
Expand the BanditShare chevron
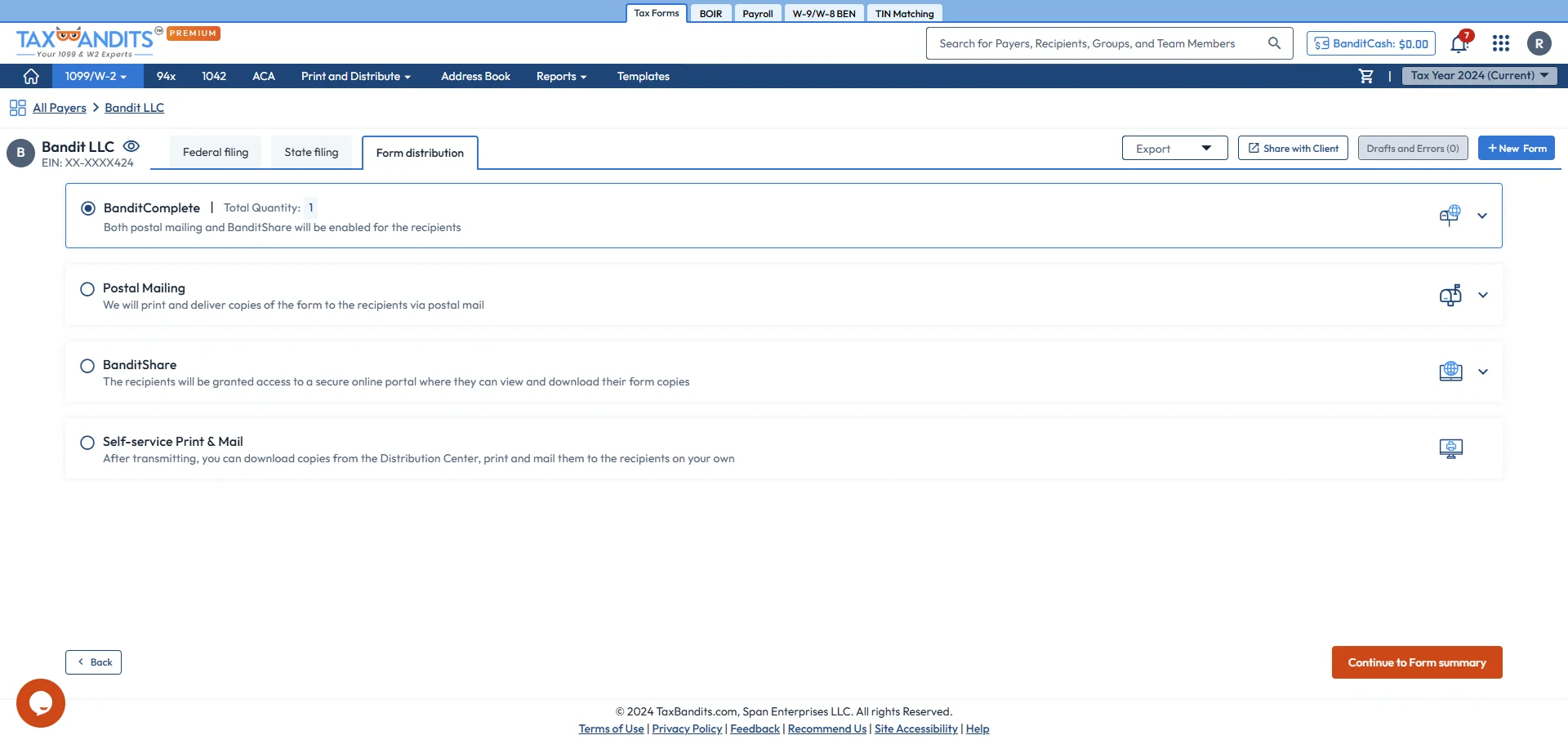coord(1483,372)
